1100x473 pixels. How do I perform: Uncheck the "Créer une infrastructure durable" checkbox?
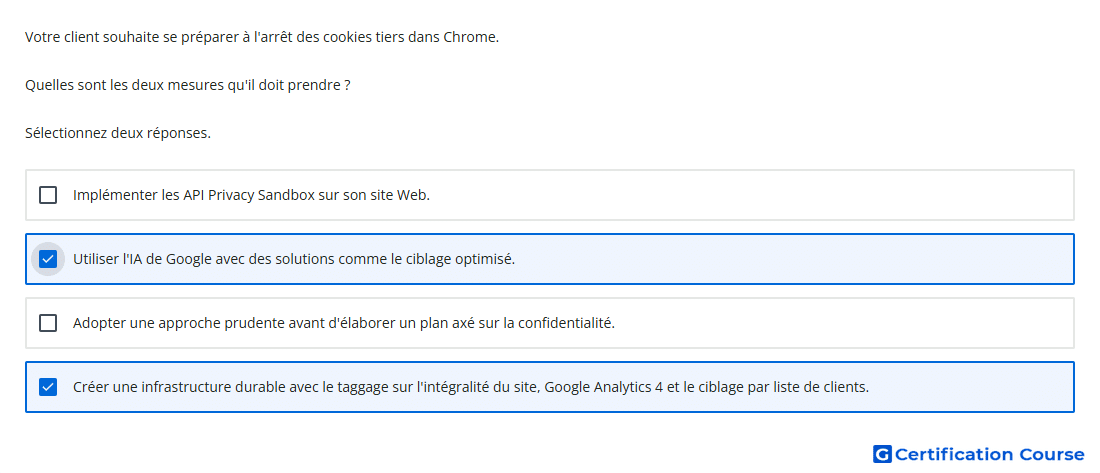coord(48,387)
